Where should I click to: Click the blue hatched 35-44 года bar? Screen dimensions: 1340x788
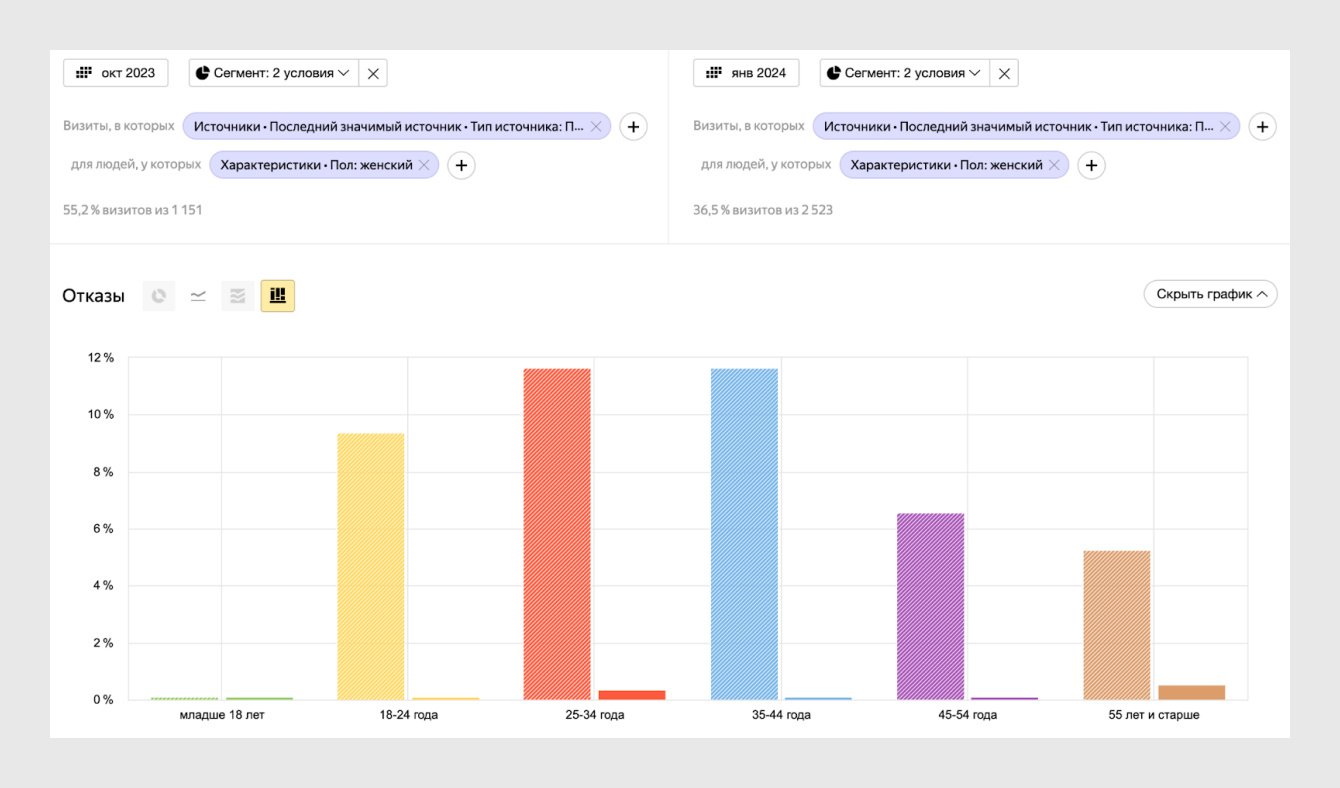point(744,534)
